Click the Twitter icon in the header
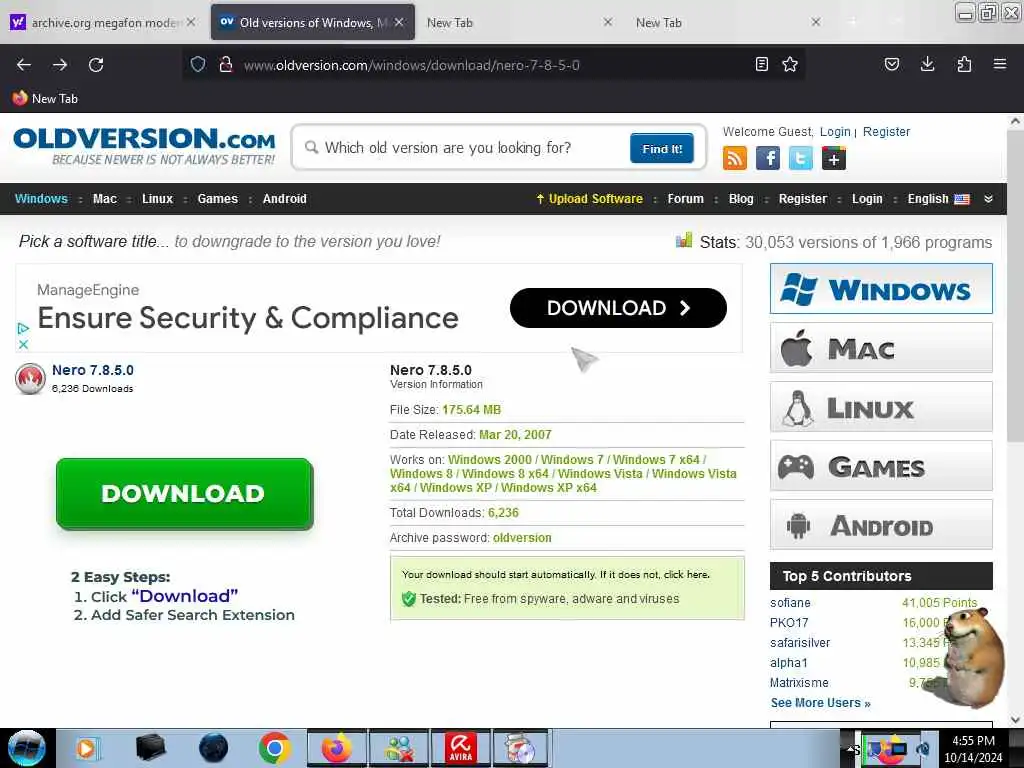 point(801,158)
